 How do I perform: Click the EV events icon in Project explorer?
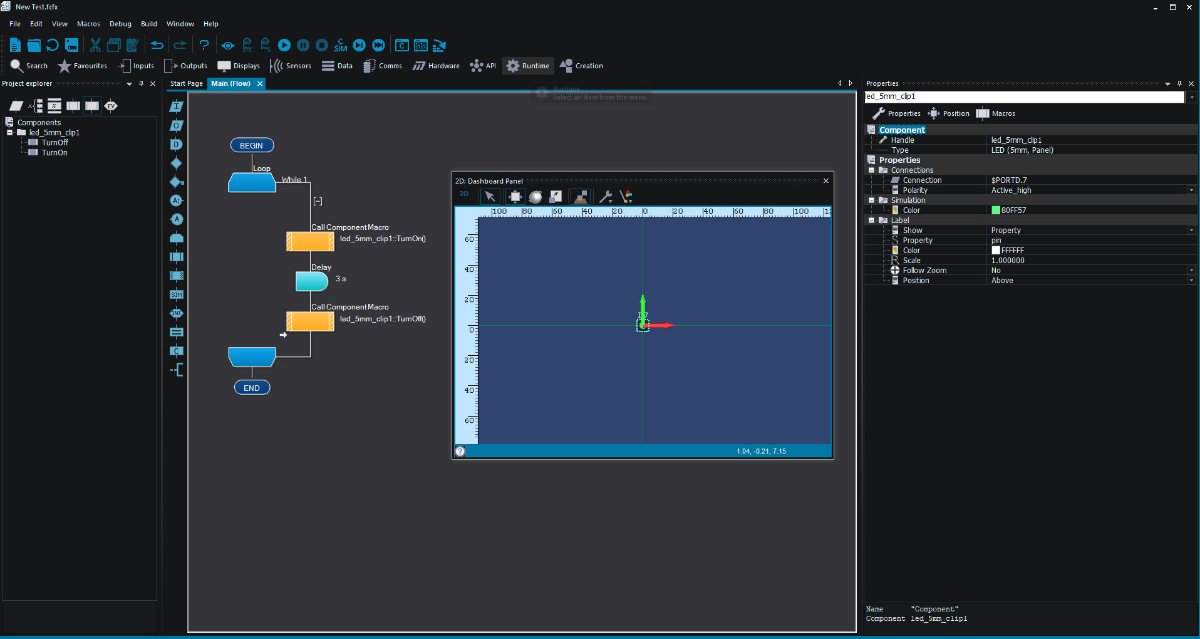[x=111, y=105]
